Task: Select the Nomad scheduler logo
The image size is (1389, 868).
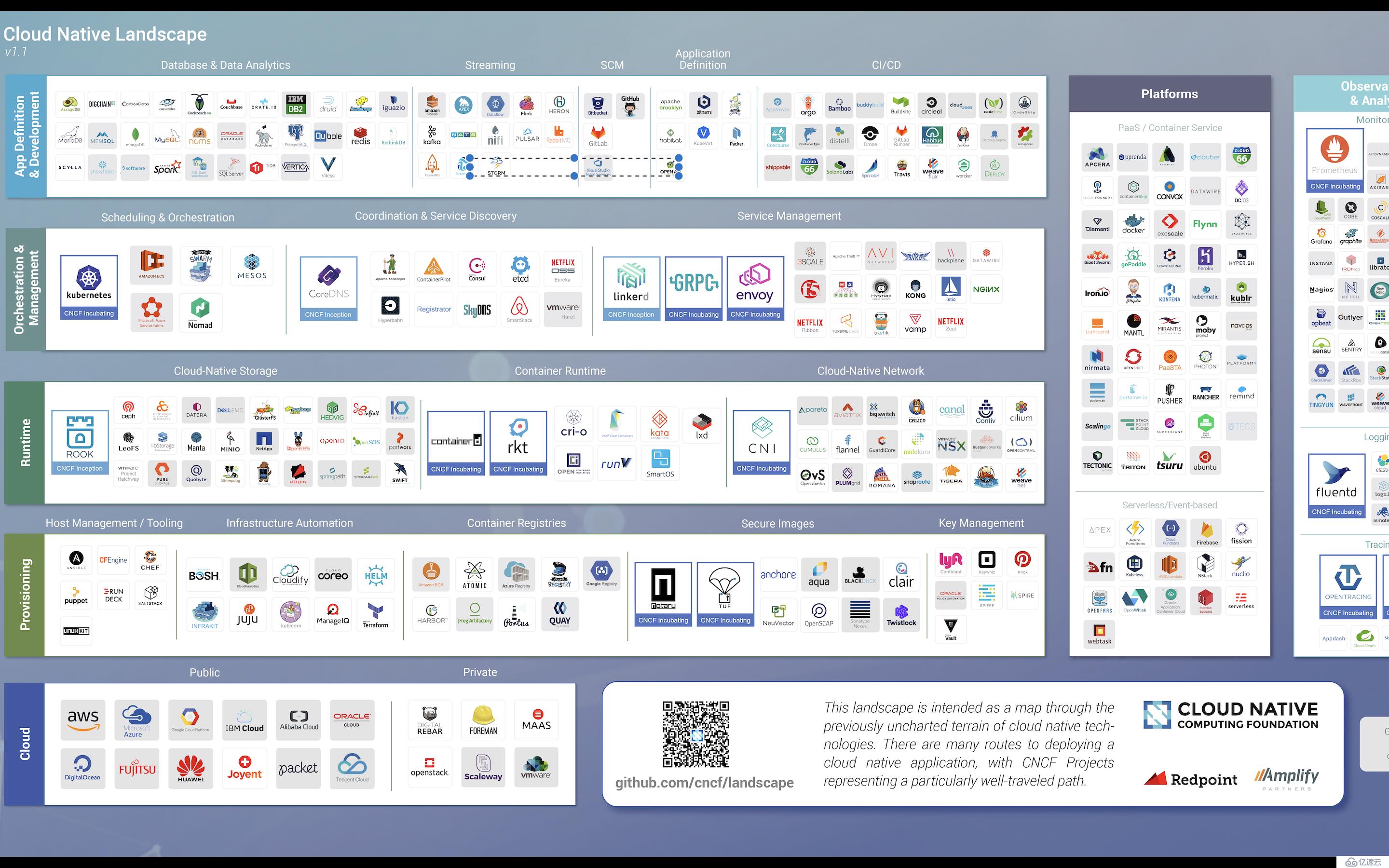Action: point(200,313)
